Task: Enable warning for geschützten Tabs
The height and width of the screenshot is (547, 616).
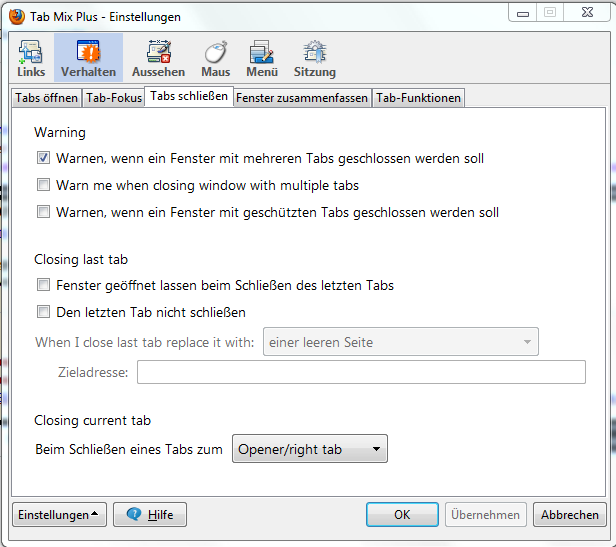Action: [x=43, y=212]
